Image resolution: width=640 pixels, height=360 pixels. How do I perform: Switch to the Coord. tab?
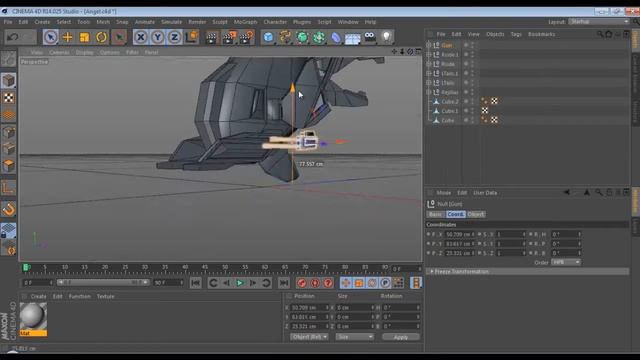coord(455,214)
